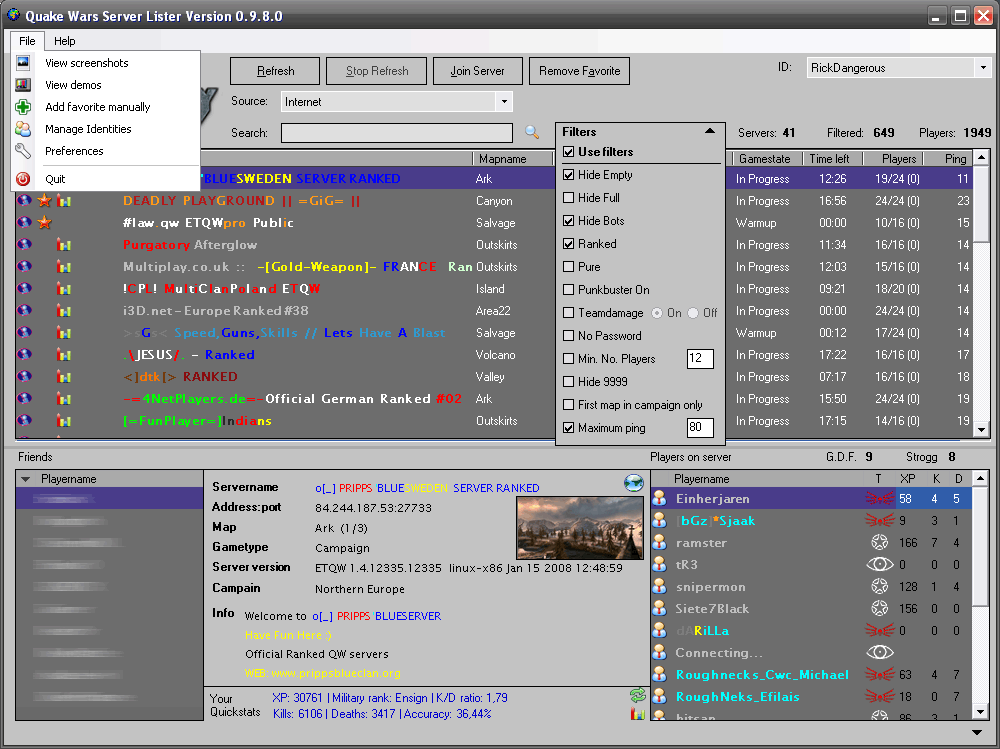Click the globe icon on the FunPlayer Indians row
Viewport: 1000px width, 749px height.
click(x=24, y=421)
